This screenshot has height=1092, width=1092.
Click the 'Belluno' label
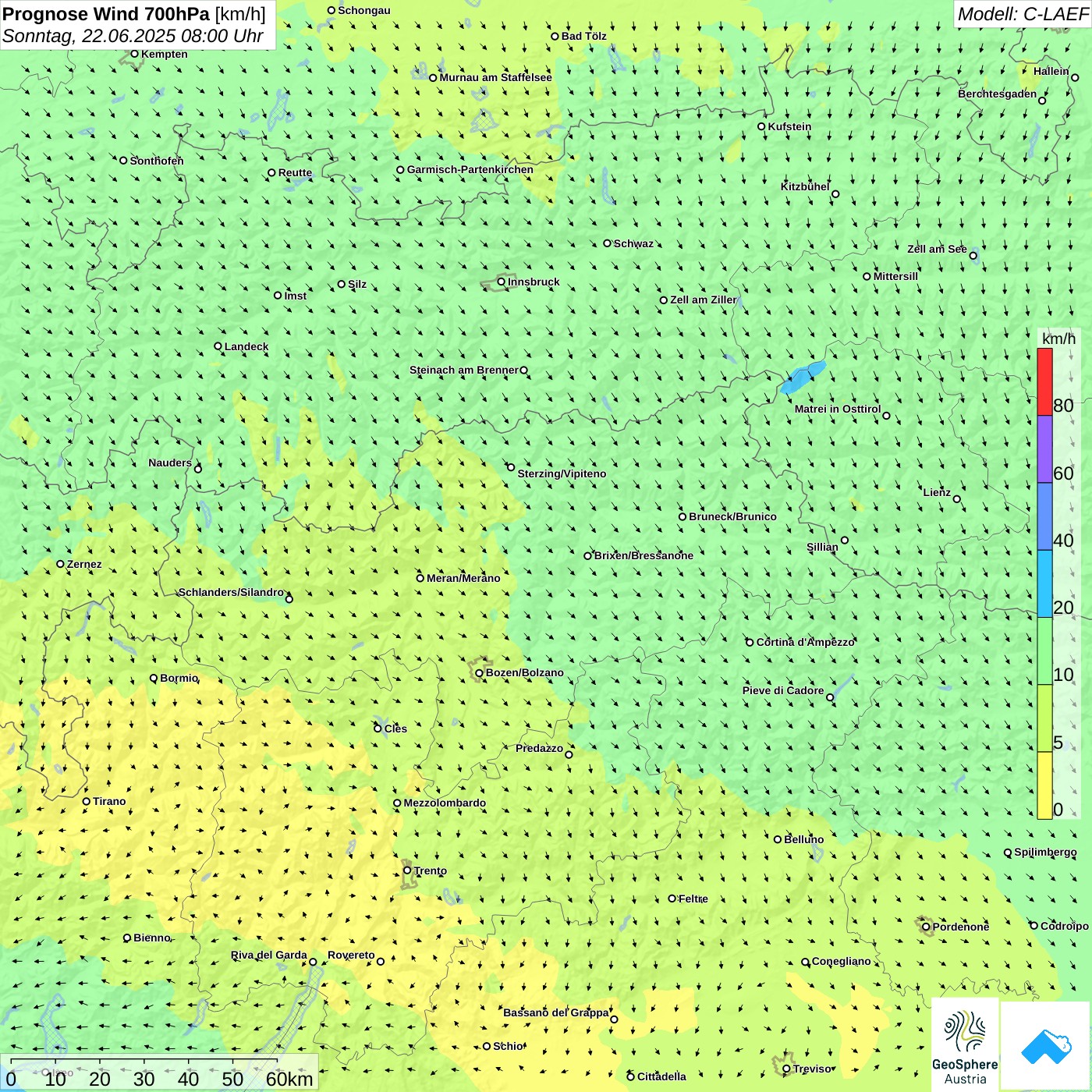[x=803, y=839]
